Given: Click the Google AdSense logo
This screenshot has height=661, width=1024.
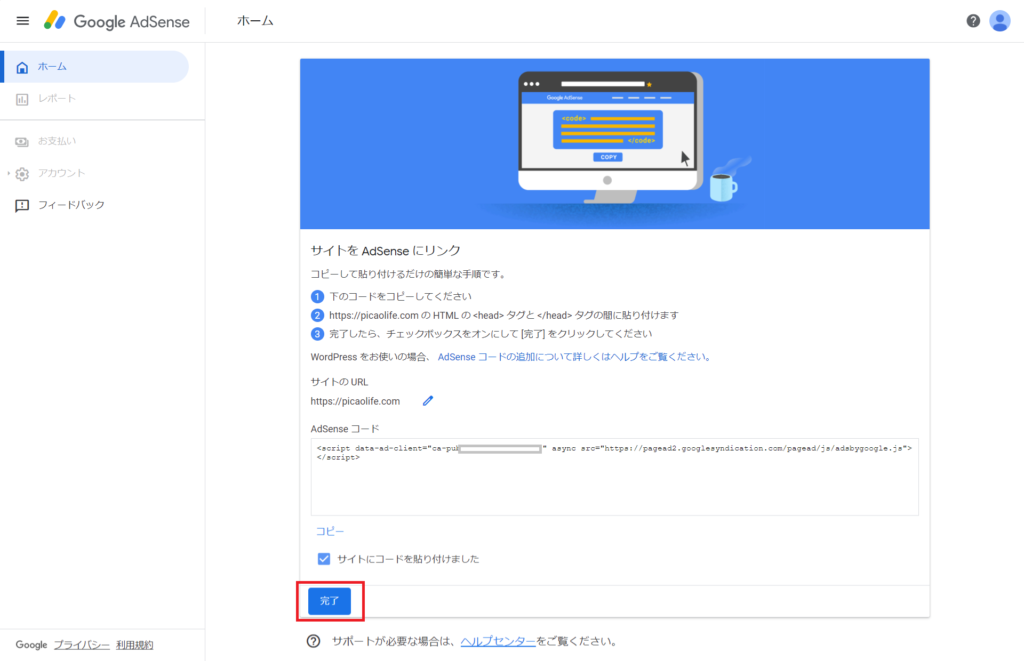Looking at the screenshot, I should tap(116, 21).
